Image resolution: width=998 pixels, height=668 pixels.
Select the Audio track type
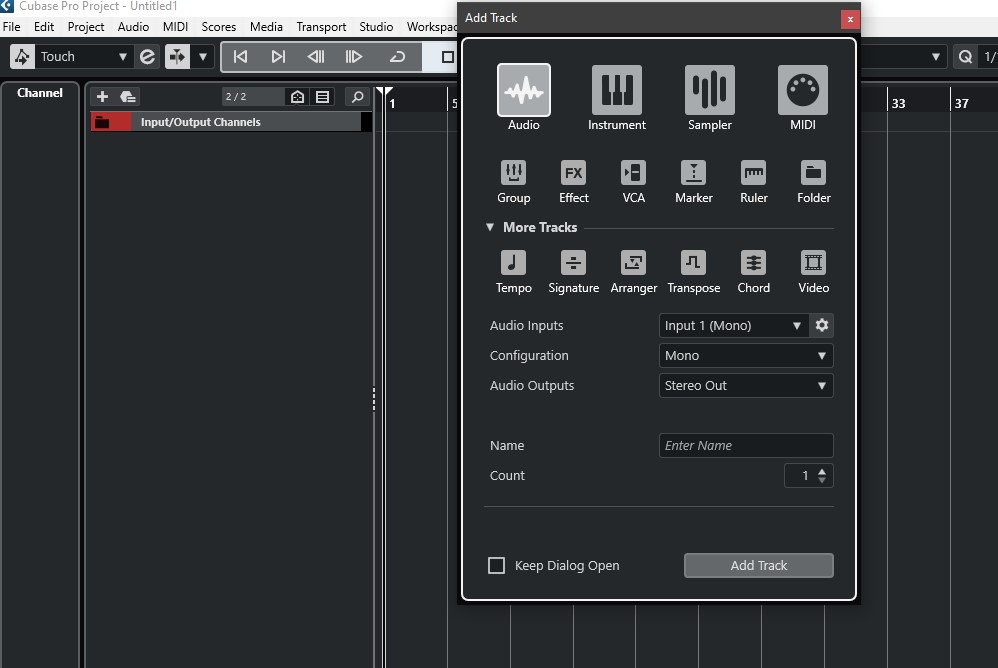[x=523, y=90]
